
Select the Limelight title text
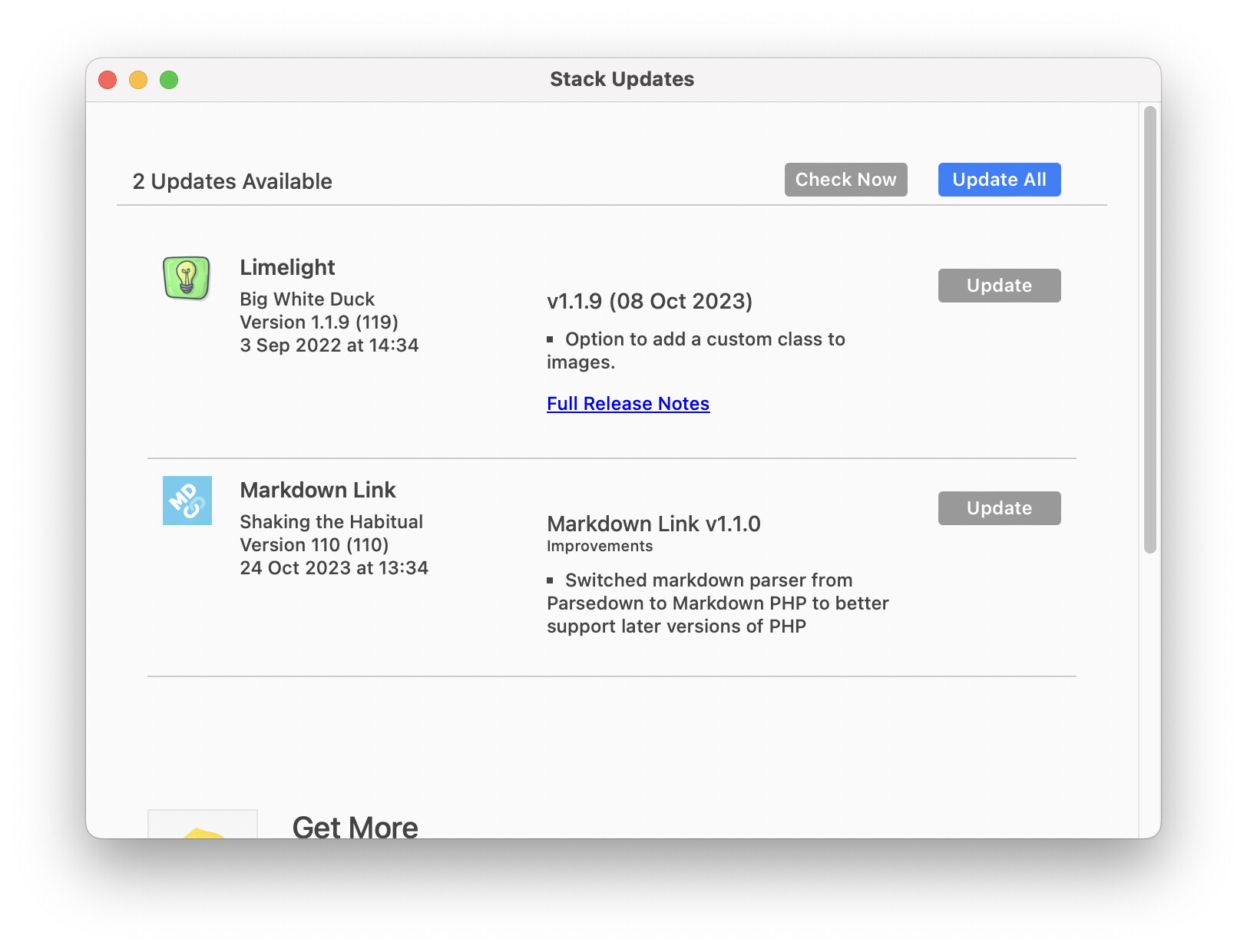287,267
